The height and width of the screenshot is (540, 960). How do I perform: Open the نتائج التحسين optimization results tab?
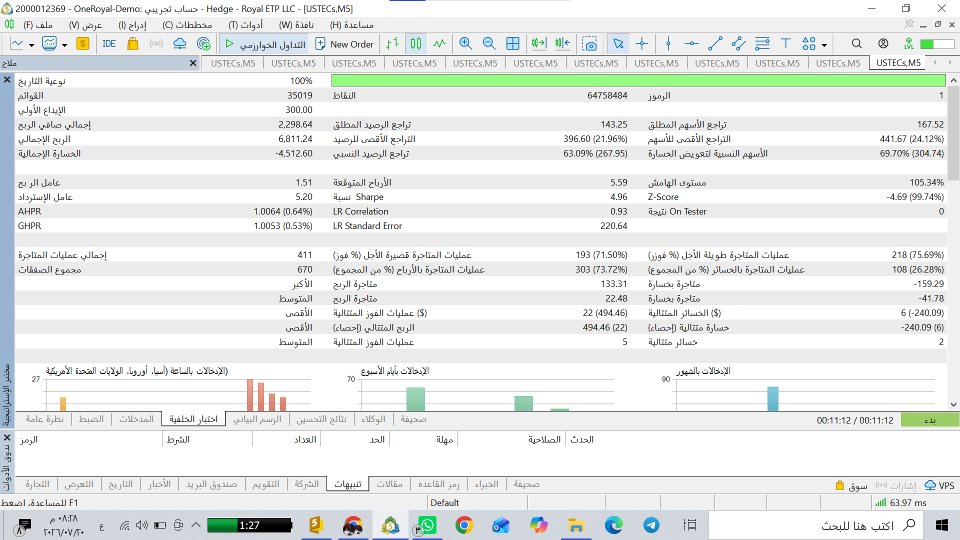click(x=321, y=419)
